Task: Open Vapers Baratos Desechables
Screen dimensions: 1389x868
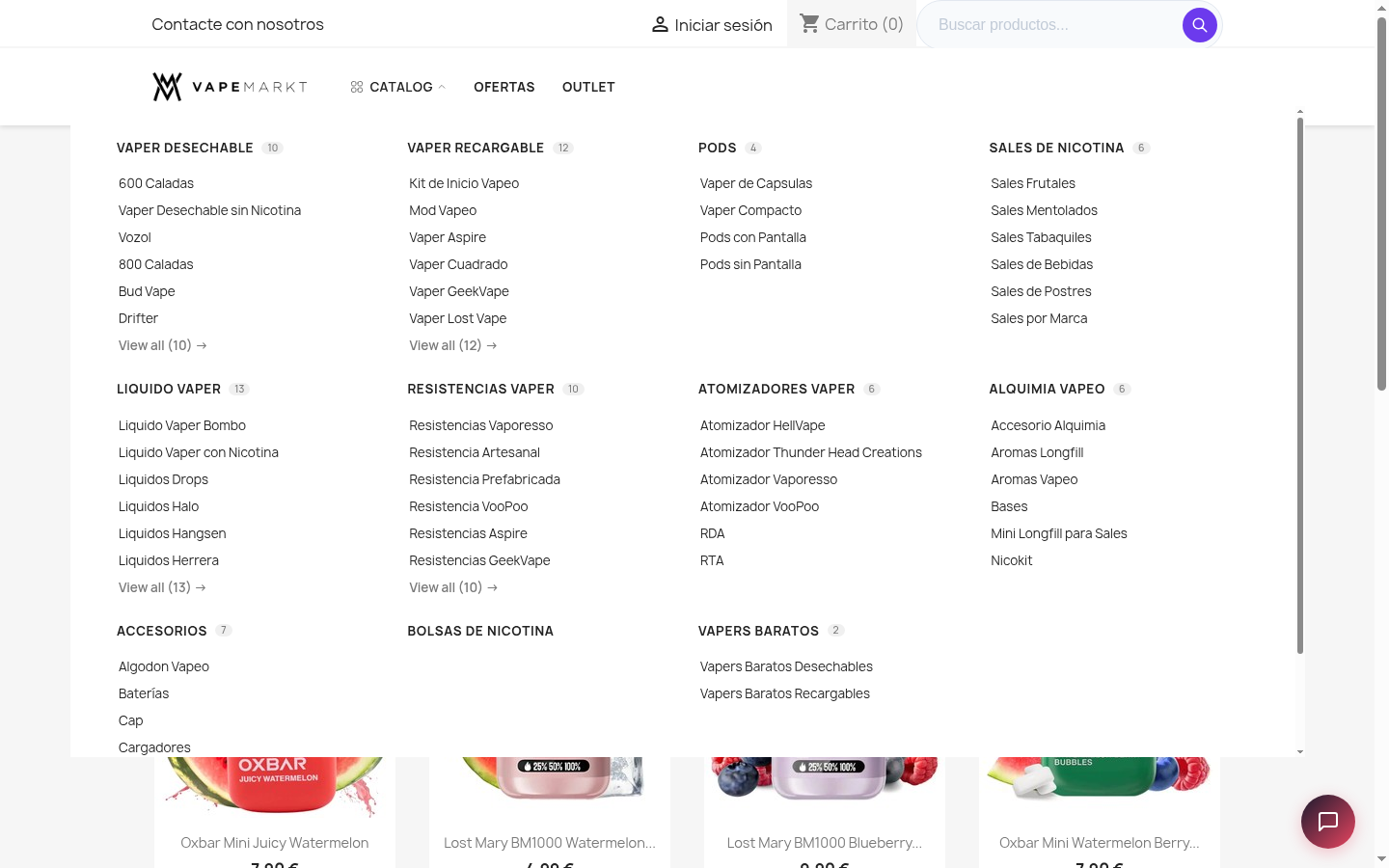Action: pyautogui.click(x=786, y=666)
